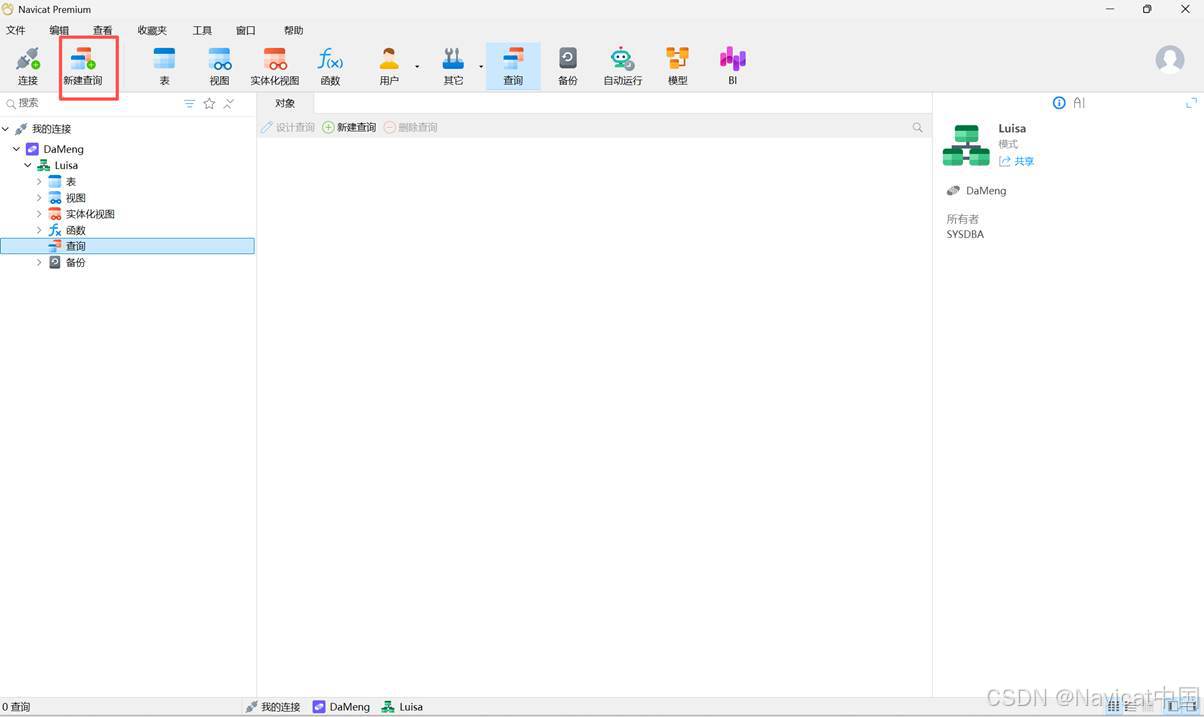Open the 视图 objects view
1204x717 pixels.
(x=219, y=66)
